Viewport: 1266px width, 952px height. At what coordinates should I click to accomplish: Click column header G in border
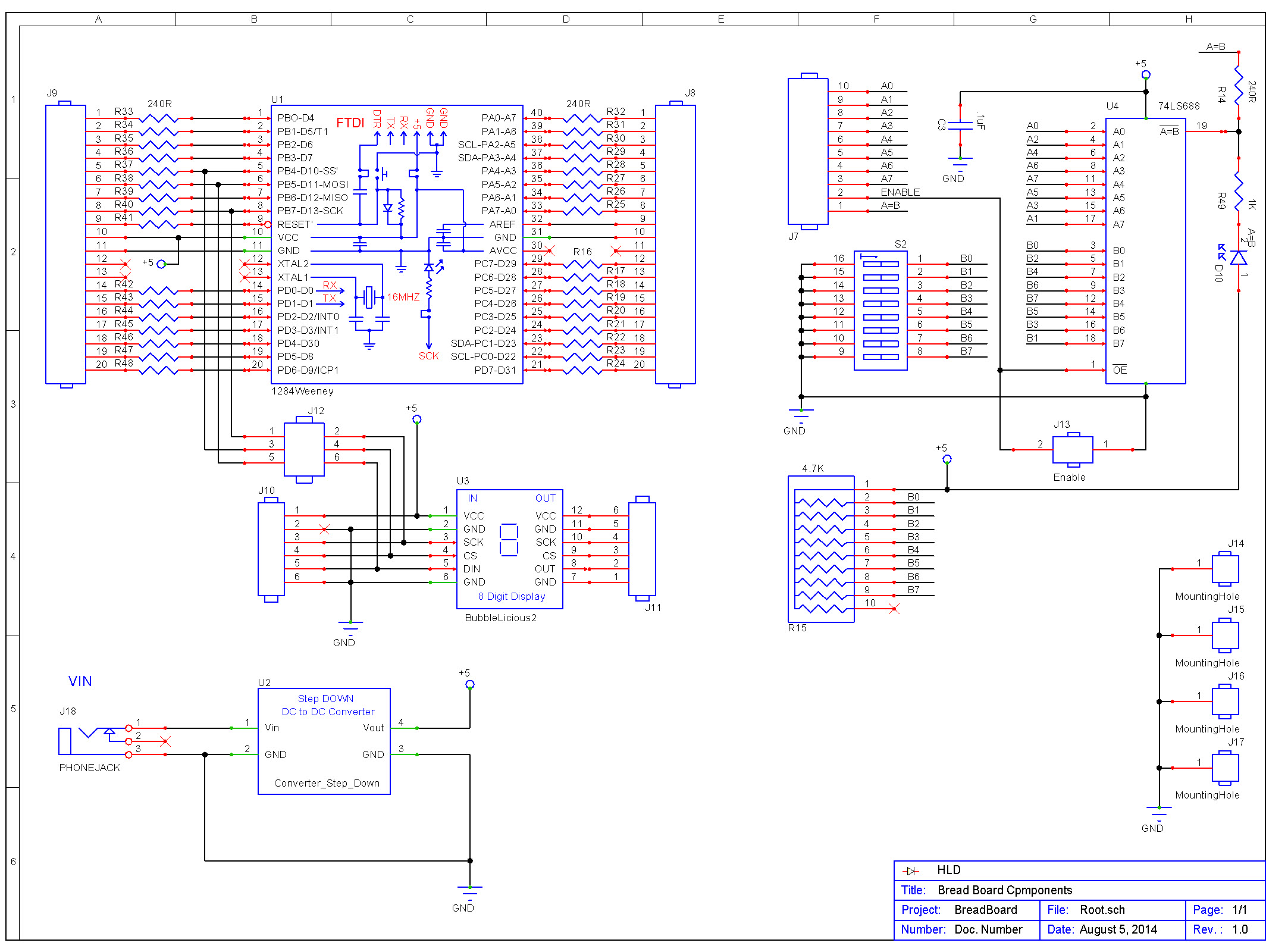click(x=1033, y=19)
